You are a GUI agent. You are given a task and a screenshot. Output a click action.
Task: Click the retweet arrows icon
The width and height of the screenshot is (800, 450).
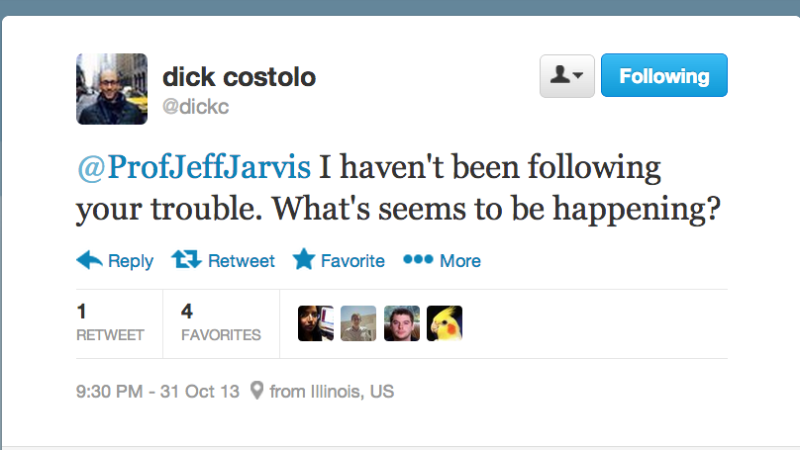pos(186,260)
